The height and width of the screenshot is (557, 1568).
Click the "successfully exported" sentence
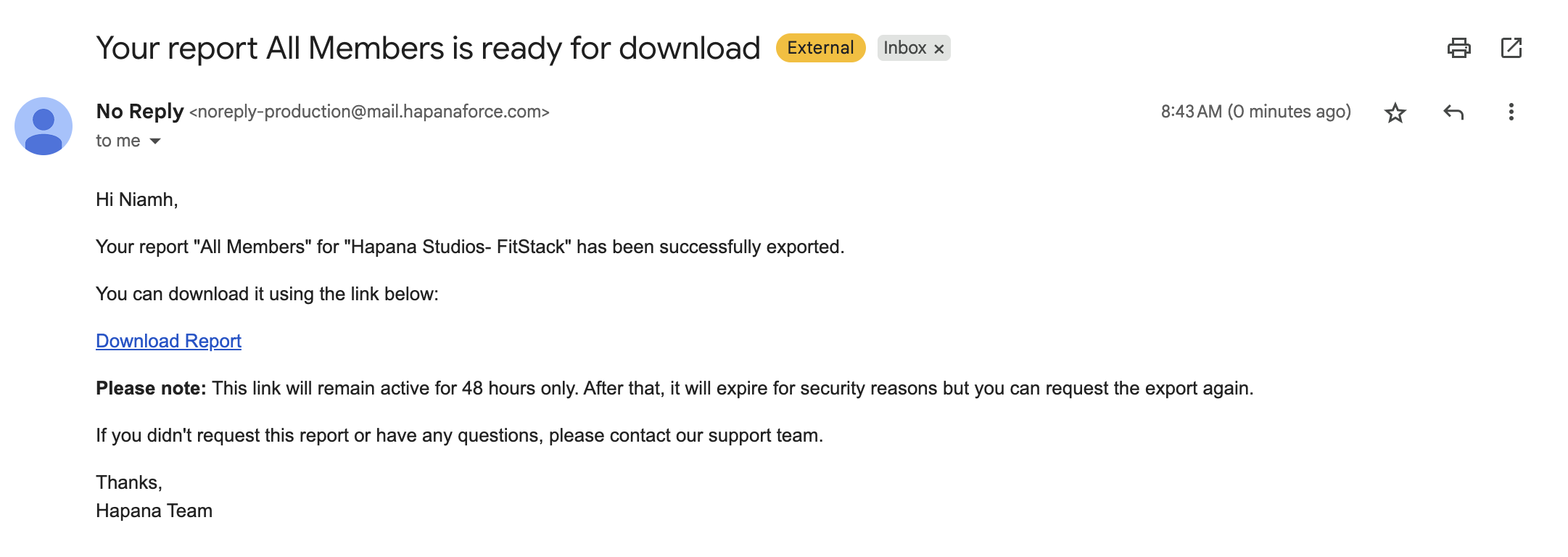[x=470, y=247]
